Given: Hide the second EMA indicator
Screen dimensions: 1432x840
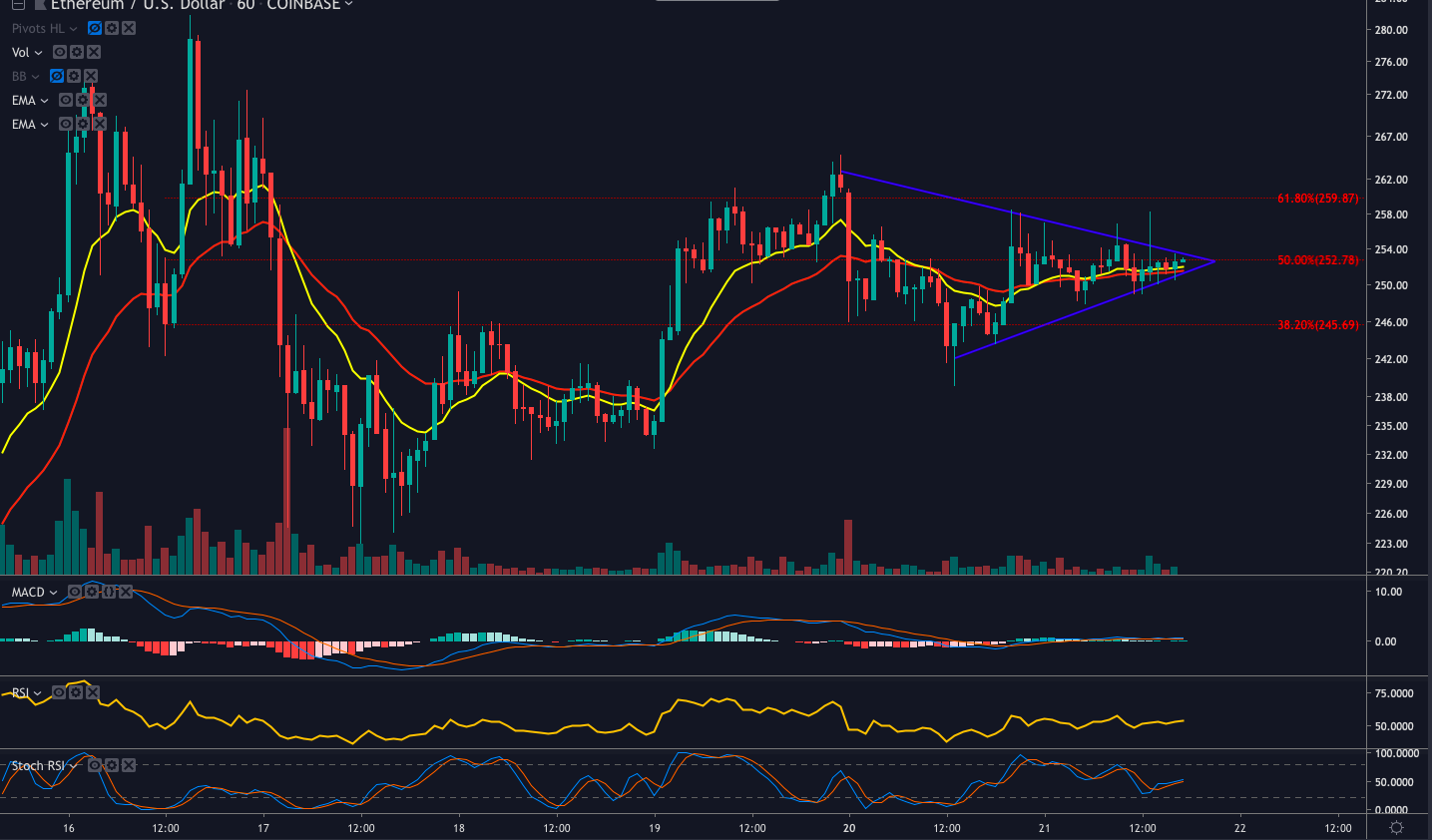Looking at the screenshot, I should point(65,124).
